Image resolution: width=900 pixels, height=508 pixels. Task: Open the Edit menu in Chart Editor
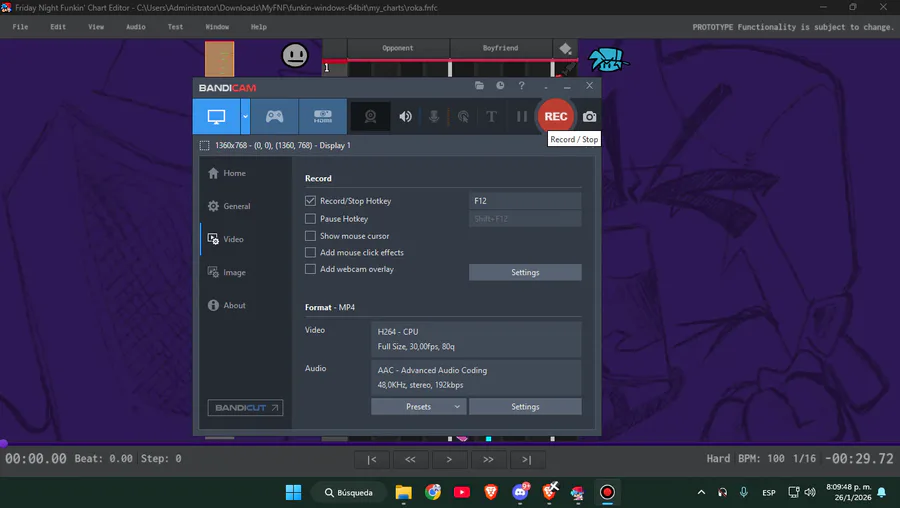coord(58,27)
